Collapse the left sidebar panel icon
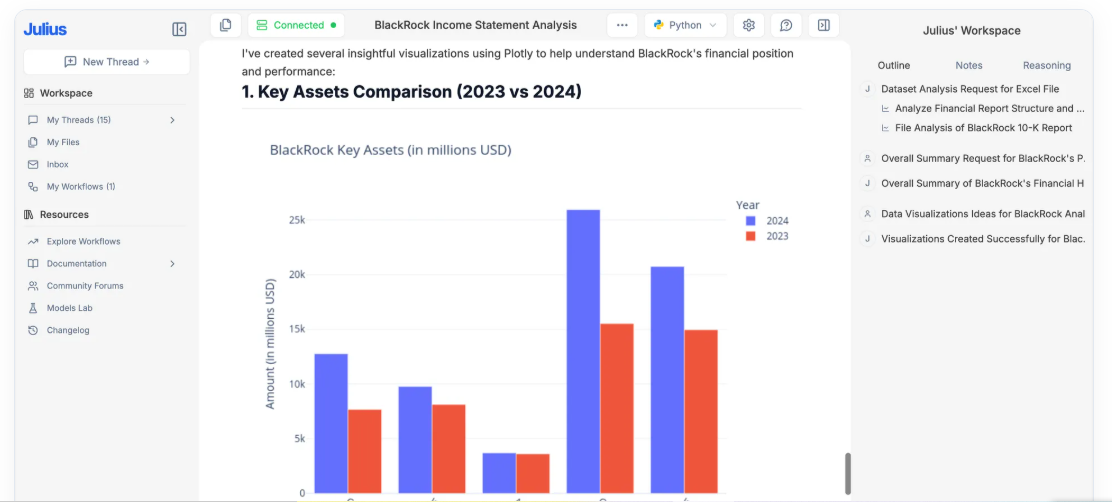This screenshot has height=502, width=1112. click(179, 29)
